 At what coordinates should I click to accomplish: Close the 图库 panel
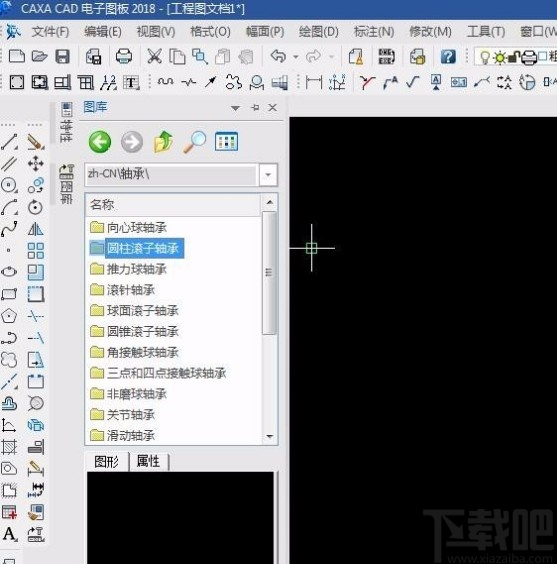pyautogui.click(x=273, y=108)
